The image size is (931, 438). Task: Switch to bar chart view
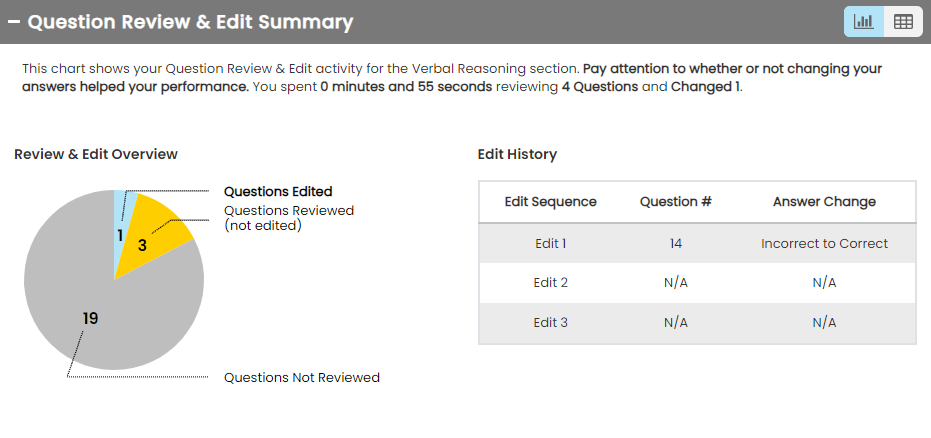pyautogui.click(x=863, y=22)
